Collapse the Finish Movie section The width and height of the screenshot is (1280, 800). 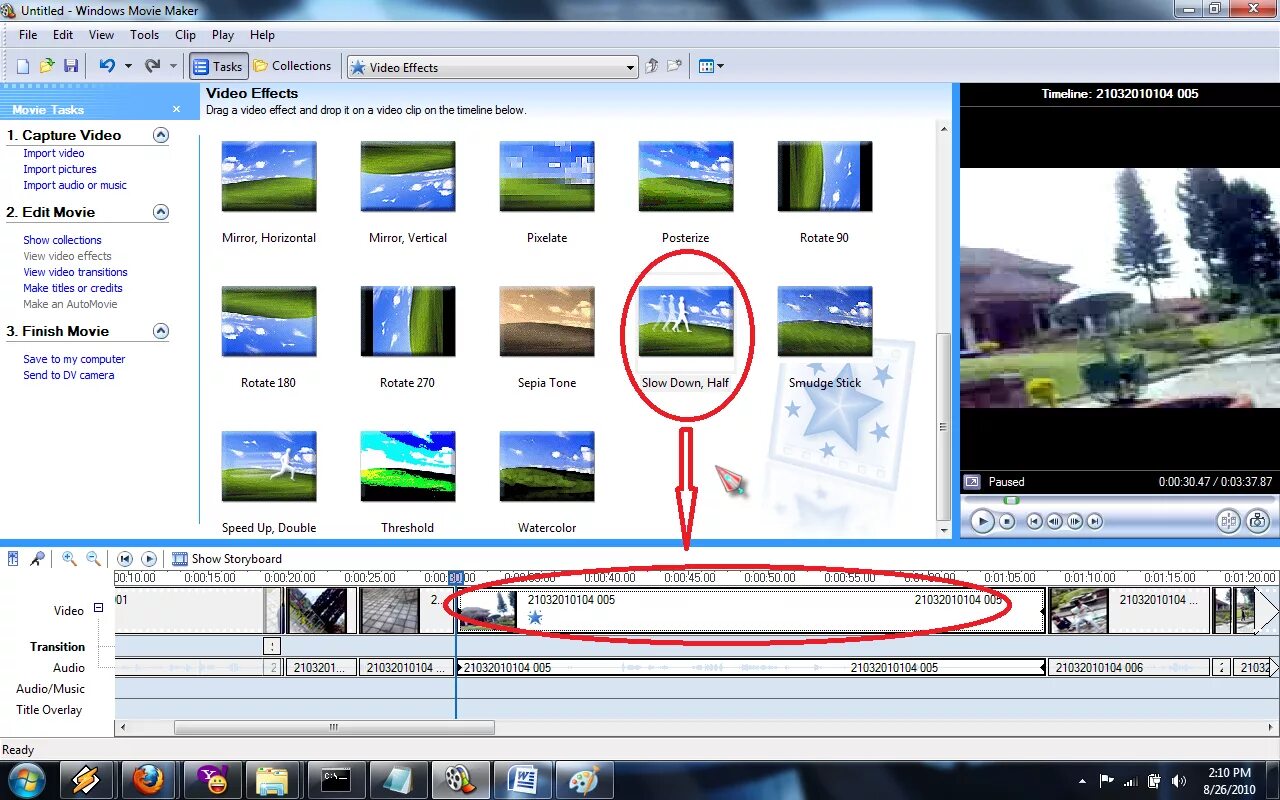point(161,331)
